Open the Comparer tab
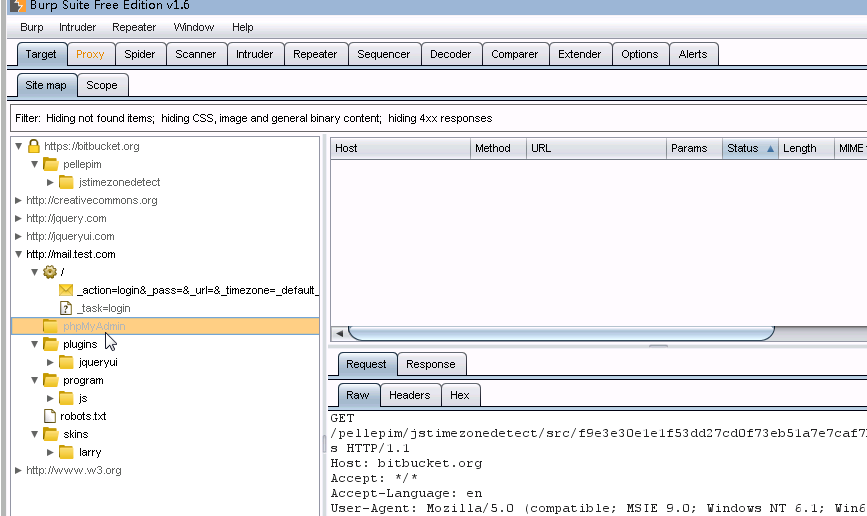867x516 pixels. (x=515, y=54)
